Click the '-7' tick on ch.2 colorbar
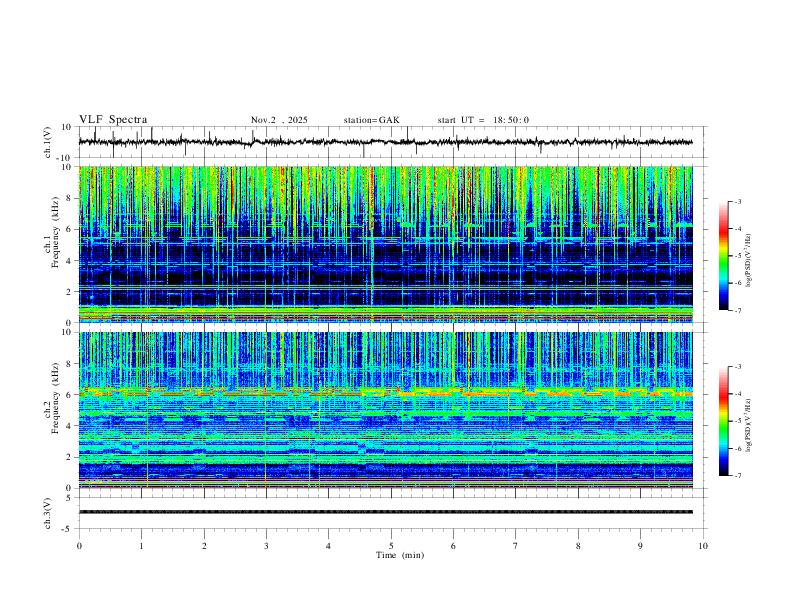 point(737,476)
